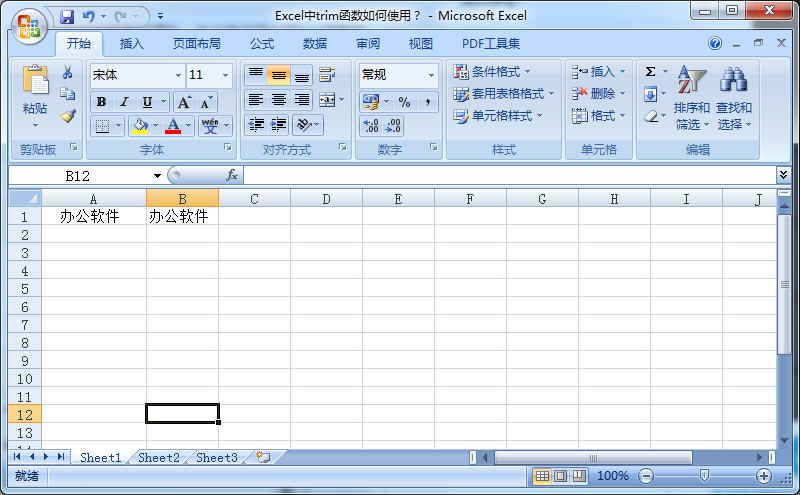Viewport: 800px width, 495px height.
Task: Click the merge and center icon
Action: coord(327,100)
